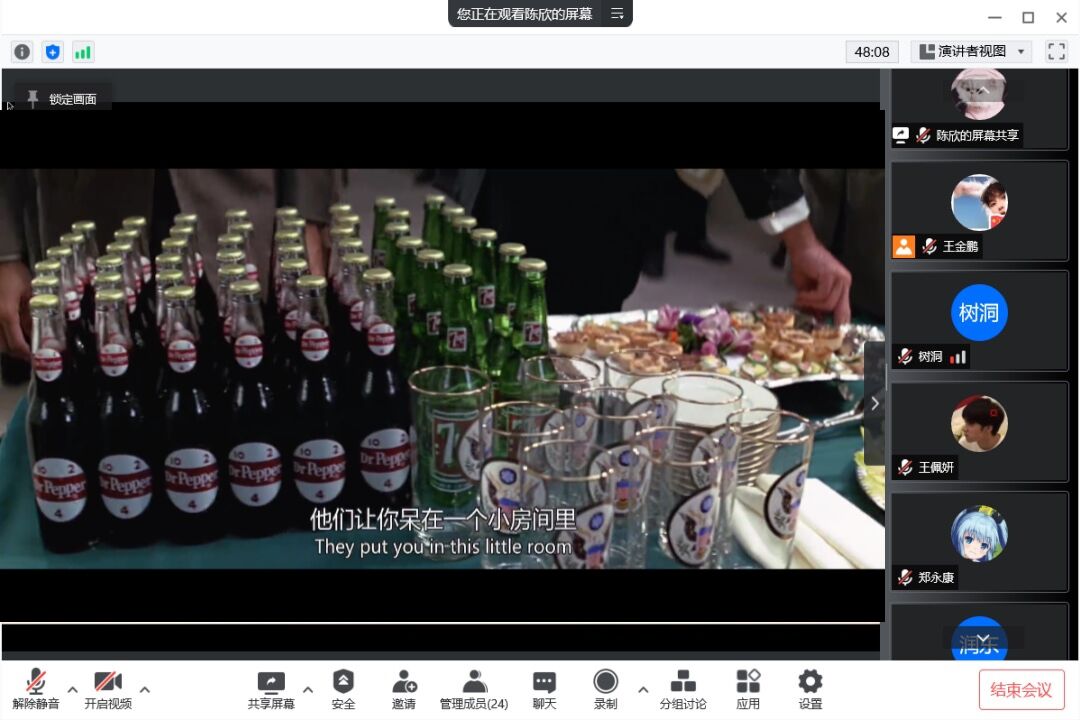Screen dimensions: 1080x720
Task: Unmute with 解除静音 microphone button
Action: 36,689
